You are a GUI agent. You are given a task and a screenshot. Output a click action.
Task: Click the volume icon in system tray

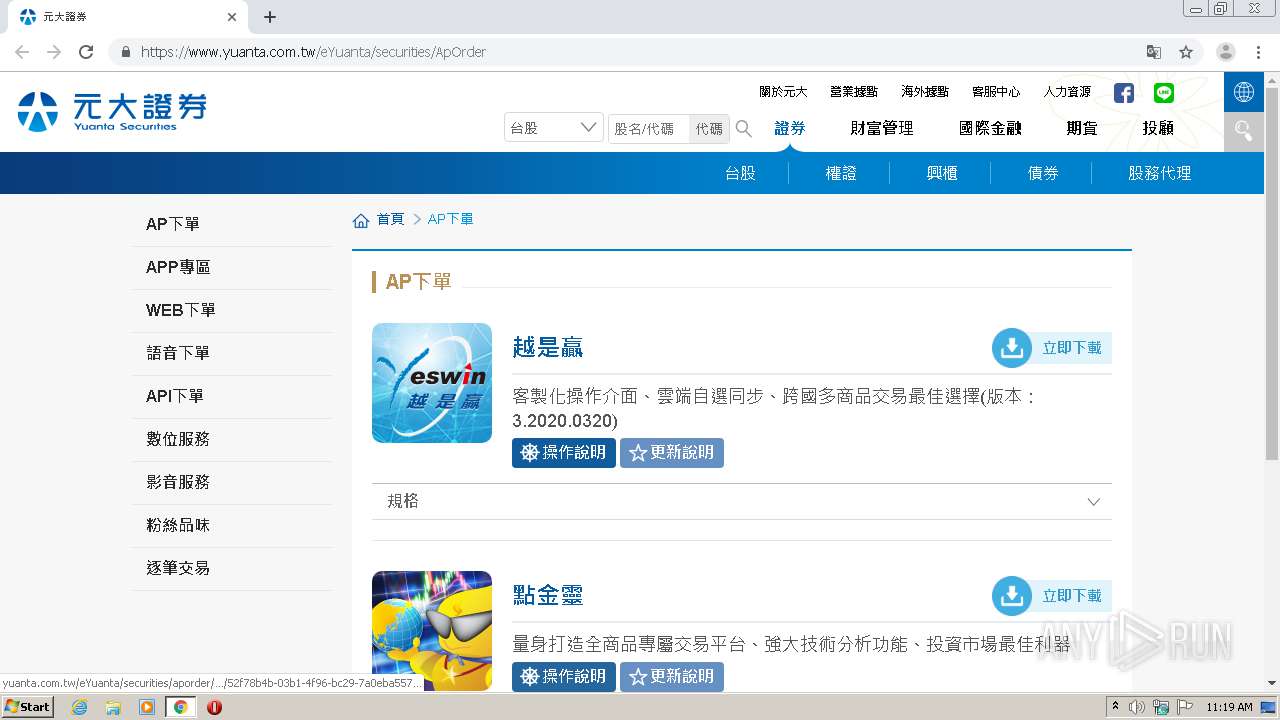click(x=1137, y=707)
